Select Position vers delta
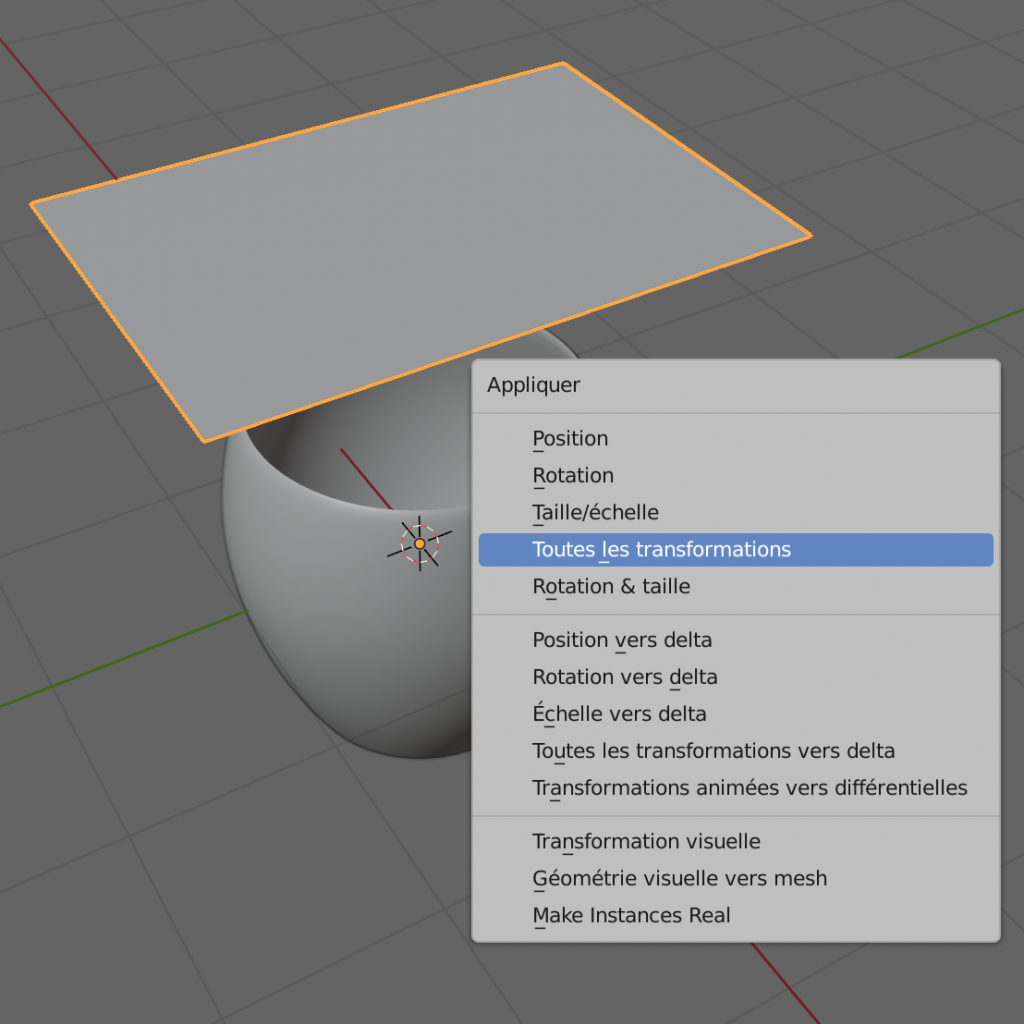Screen dimensions: 1024x1024 pyautogui.click(x=622, y=640)
